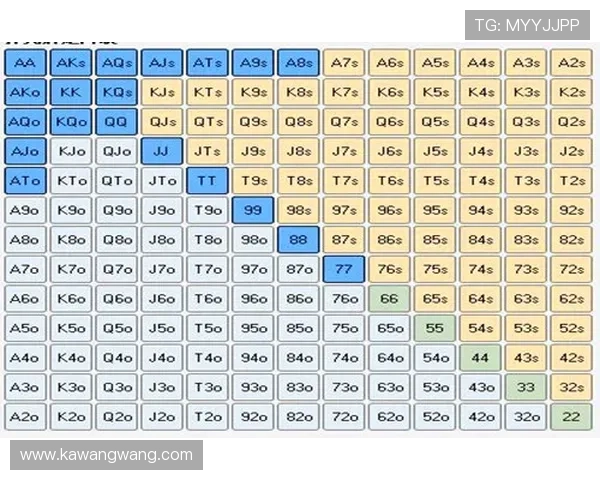This screenshot has height=480, width=600.
Task: Open the www.kawangwang.com link
Action: (107, 455)
